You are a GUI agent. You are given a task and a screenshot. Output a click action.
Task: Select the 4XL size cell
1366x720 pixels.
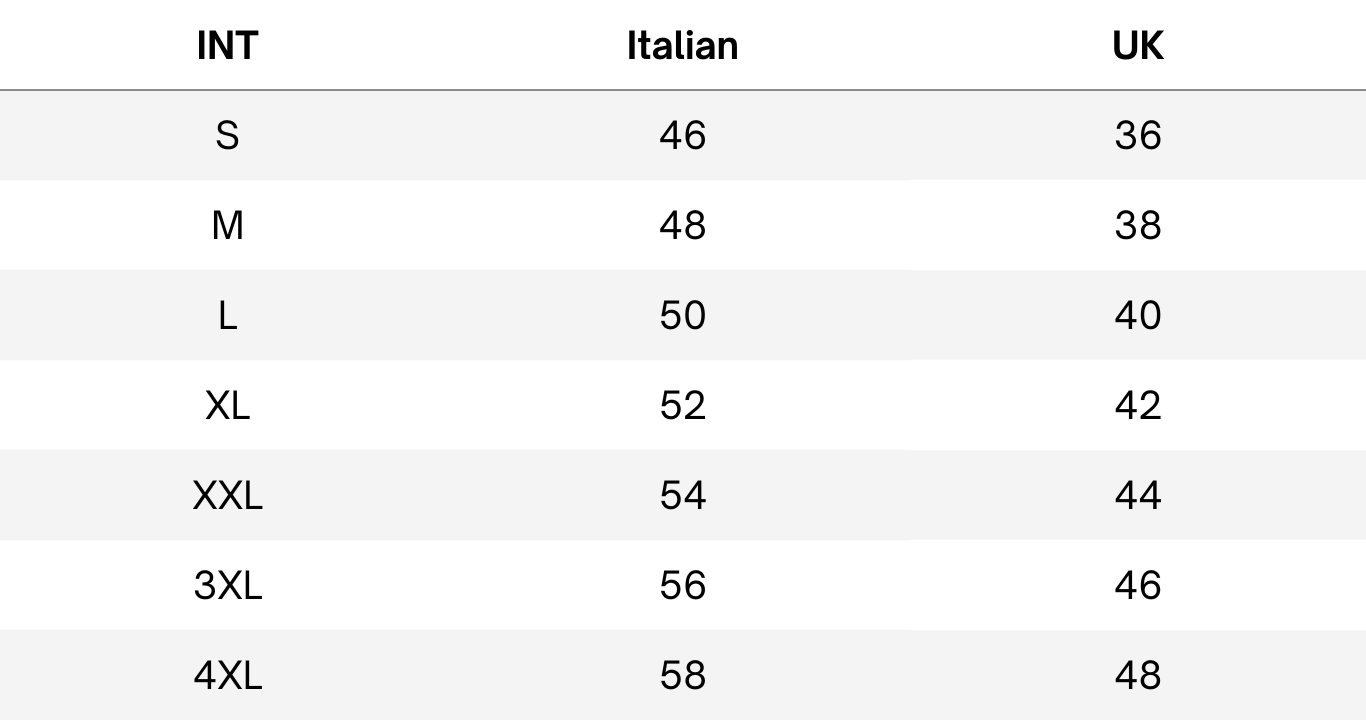227,676
